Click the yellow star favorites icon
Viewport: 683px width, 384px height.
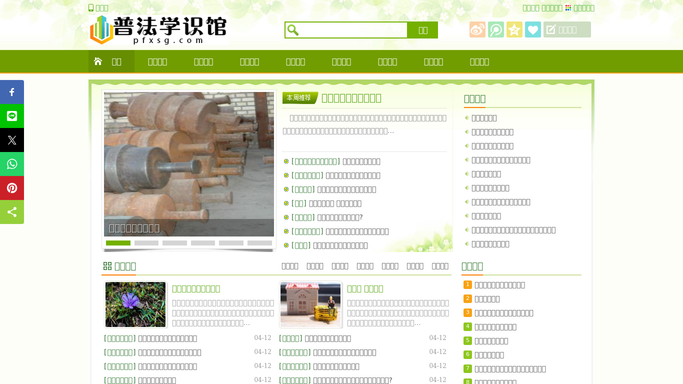click(514, 30)
